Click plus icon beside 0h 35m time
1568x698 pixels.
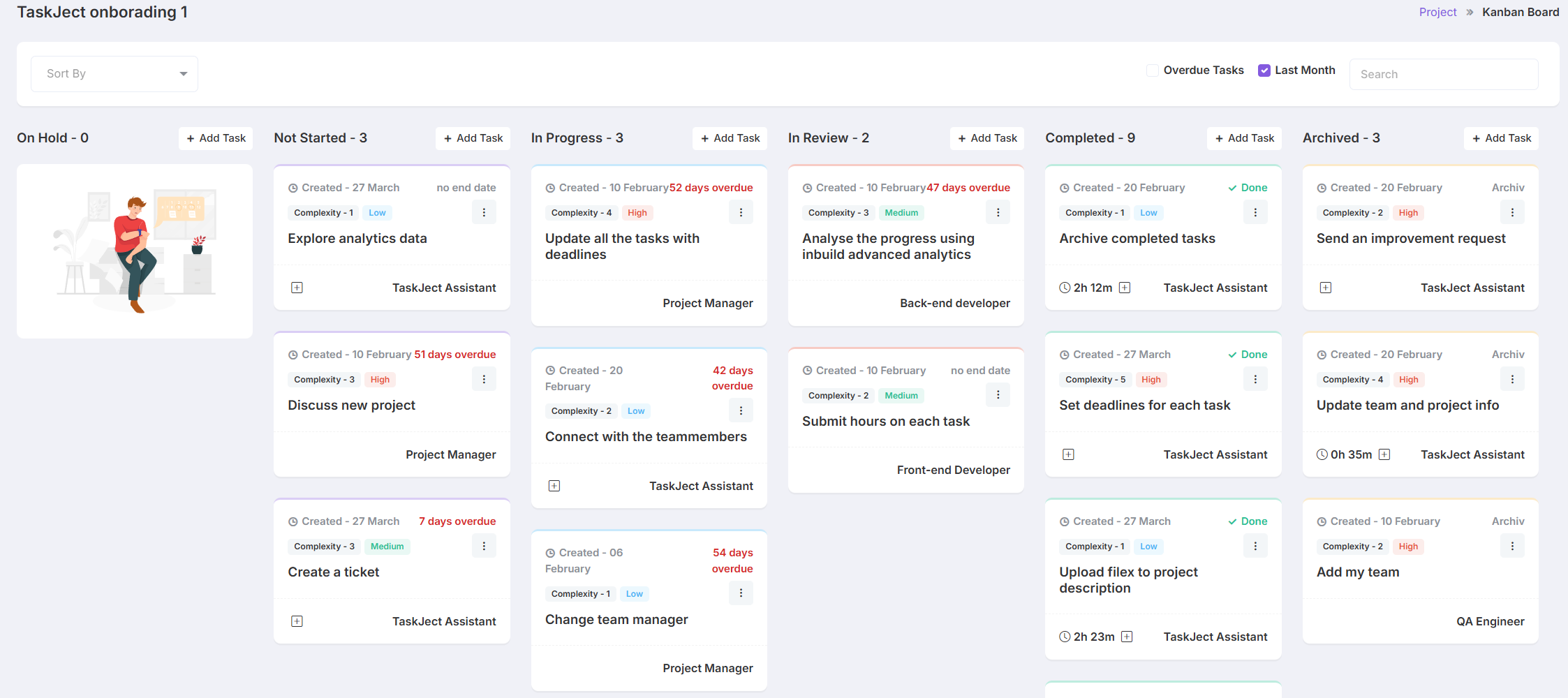tap(1384, 454)
